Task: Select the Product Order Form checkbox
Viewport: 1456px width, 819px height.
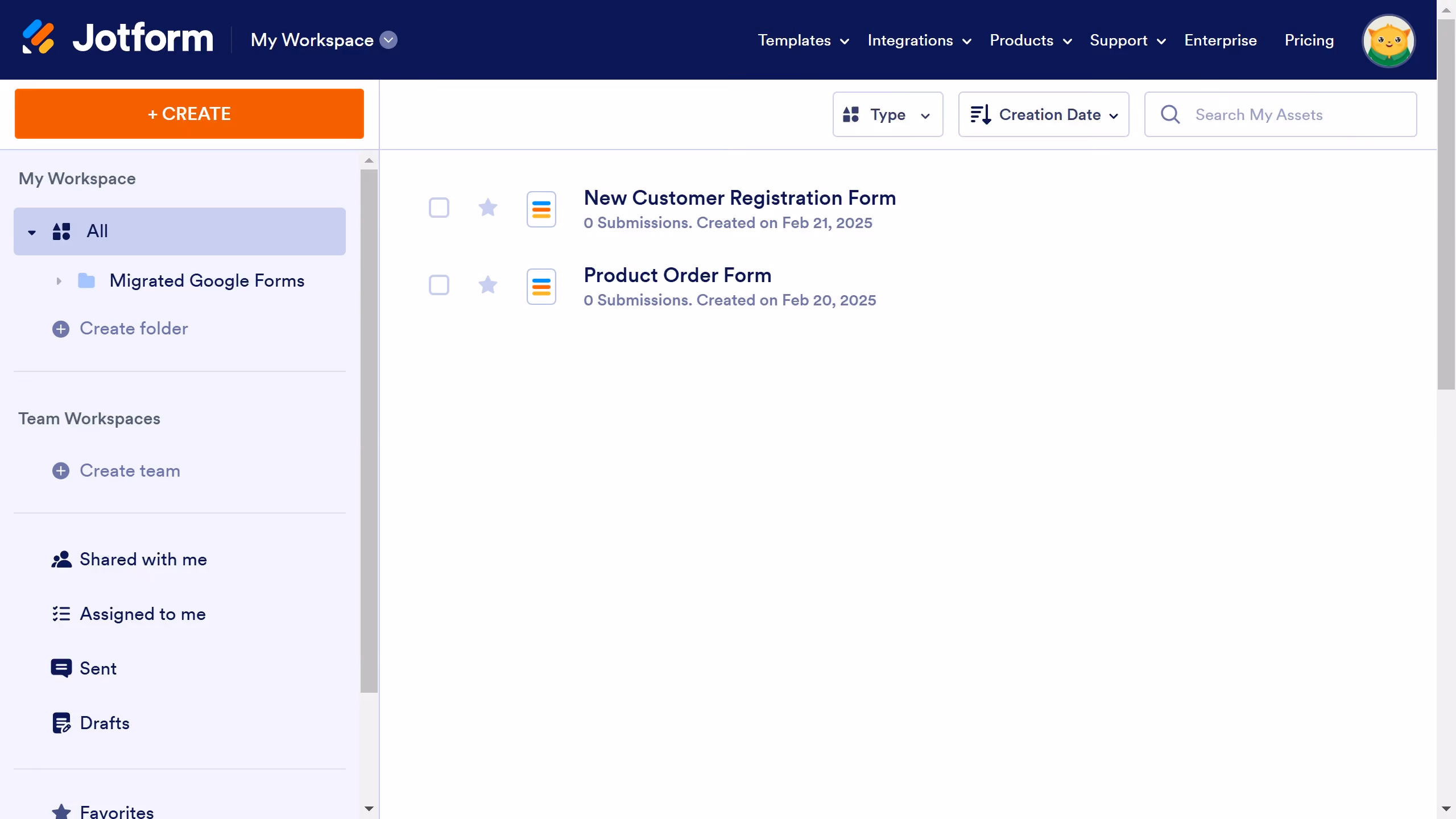Action: [439, 285]
